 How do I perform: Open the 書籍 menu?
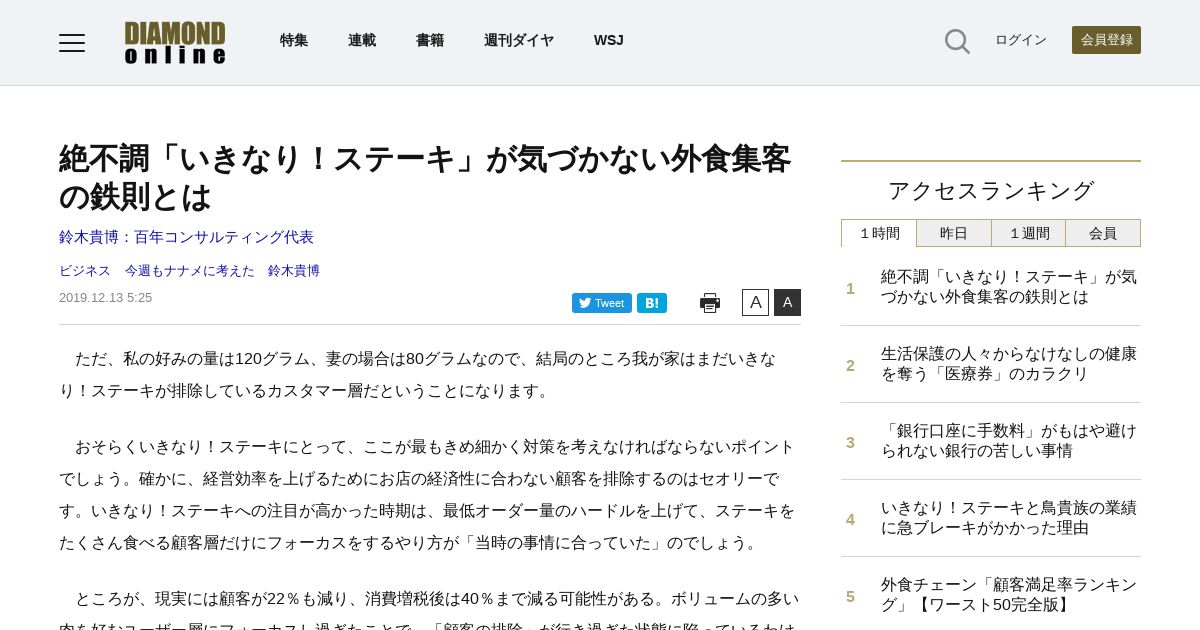(x=430, y=40)
